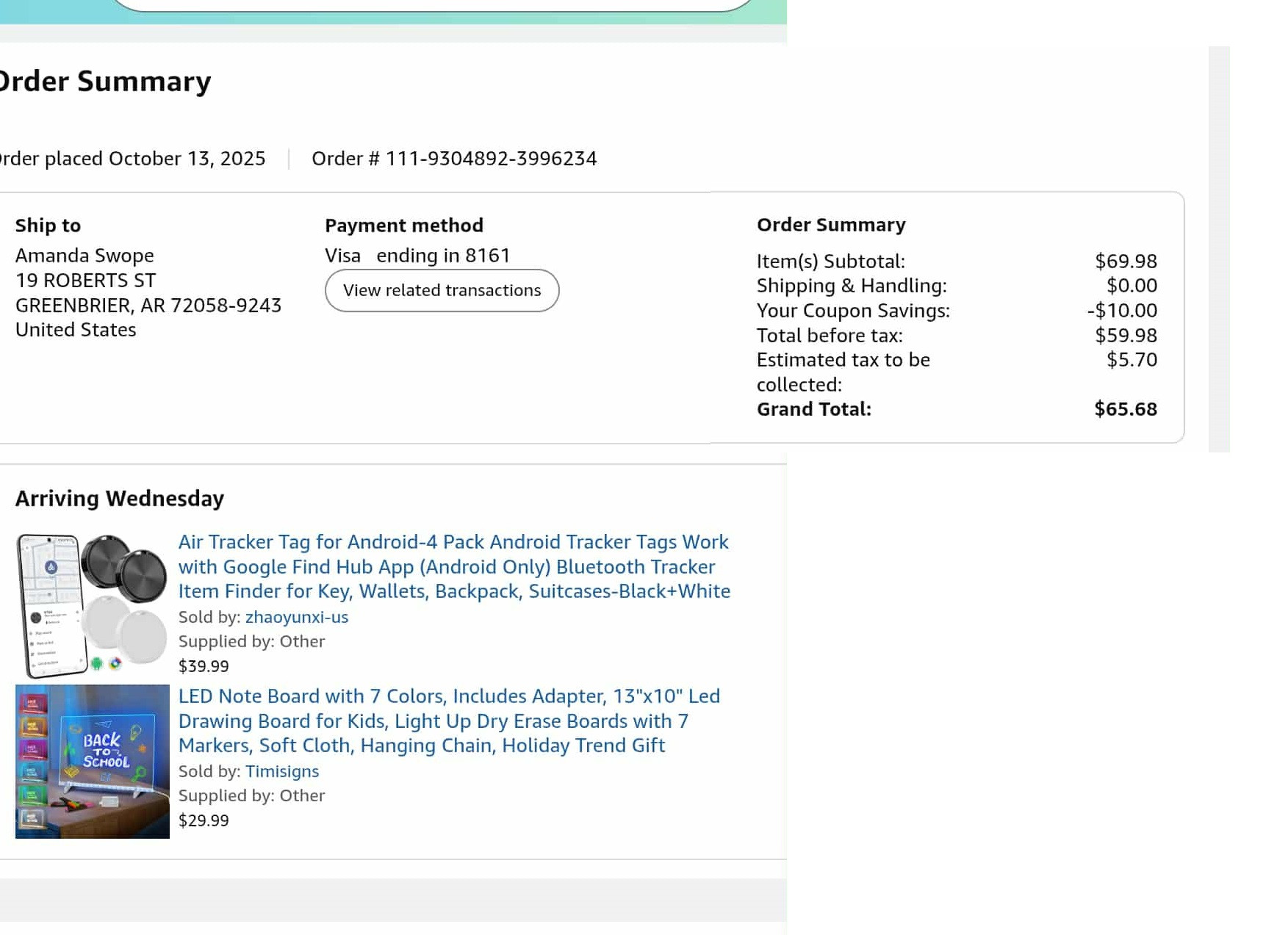Click the $29.99 item price

204,820
